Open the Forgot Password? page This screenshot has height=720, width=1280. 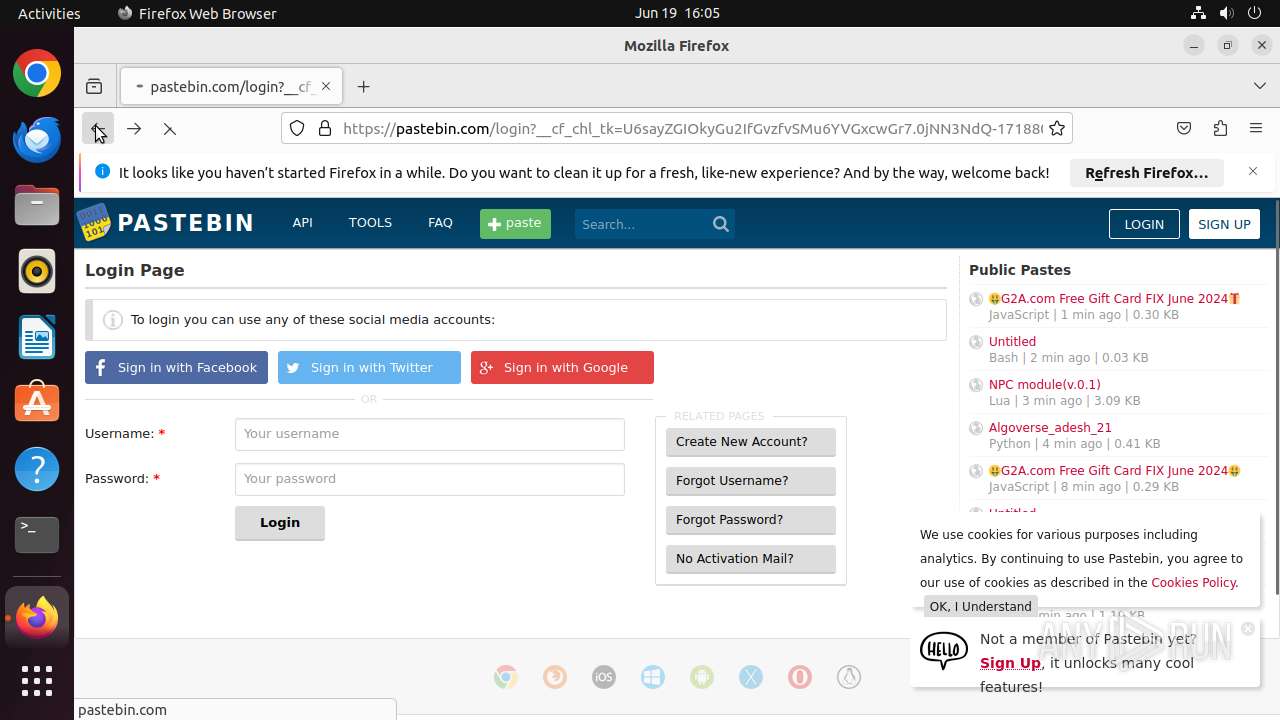tap(750, 519)
